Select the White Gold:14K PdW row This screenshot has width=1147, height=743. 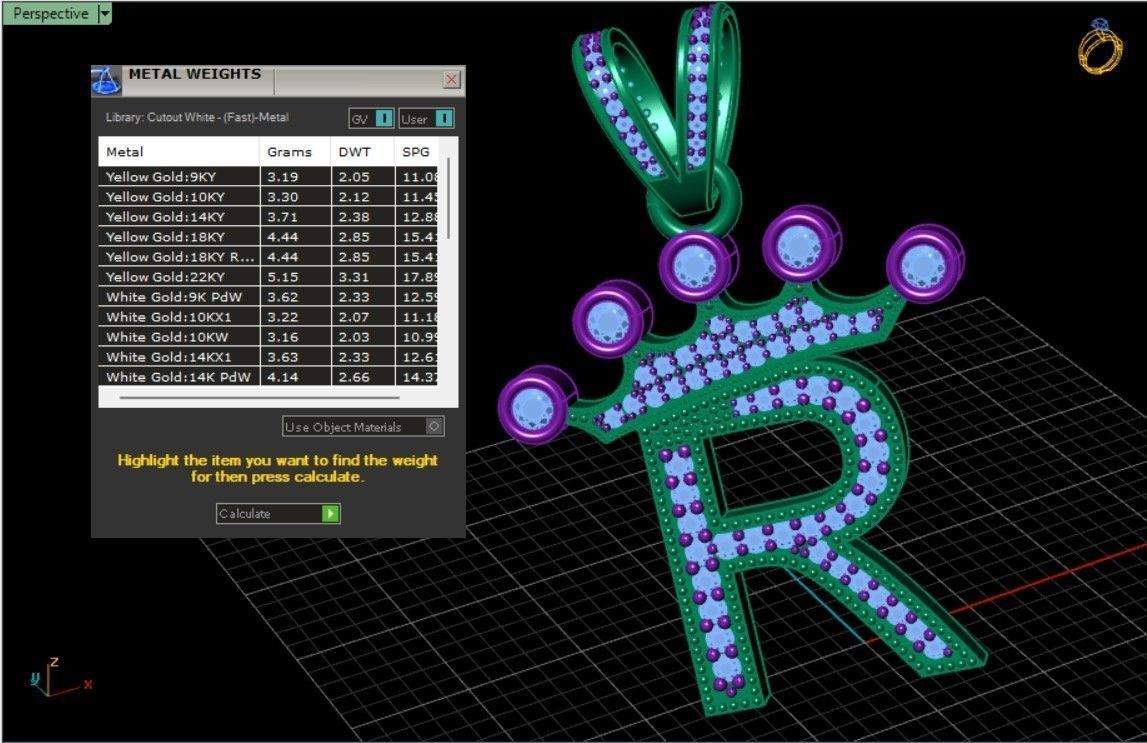point(268,377)
